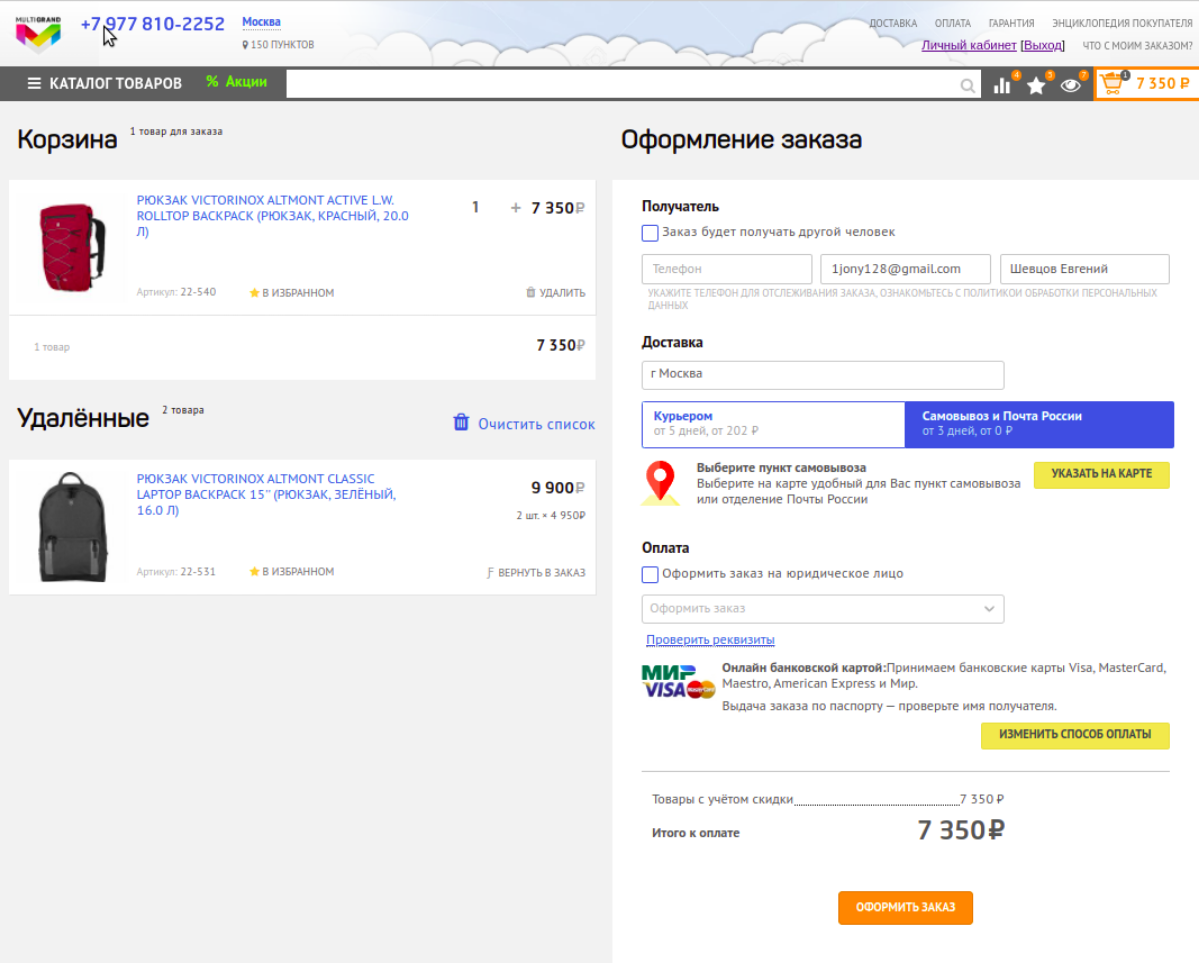The height and width of the screenshot is (963, 1199).
Task: Delete the red backpack from cart
Action: point(555,293)
